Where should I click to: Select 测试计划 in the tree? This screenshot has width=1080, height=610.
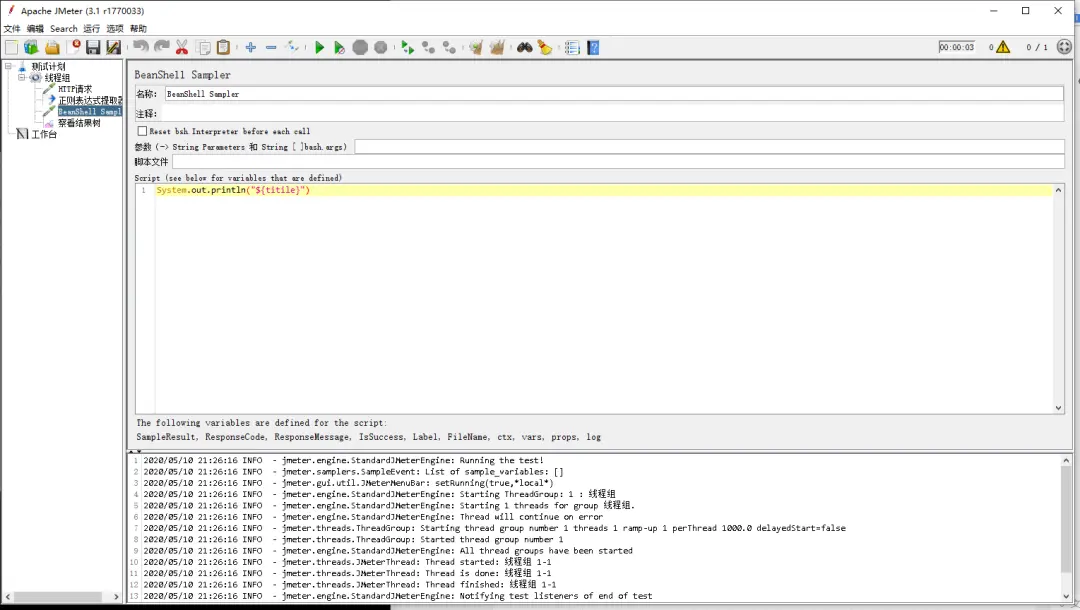coord(48,67)
